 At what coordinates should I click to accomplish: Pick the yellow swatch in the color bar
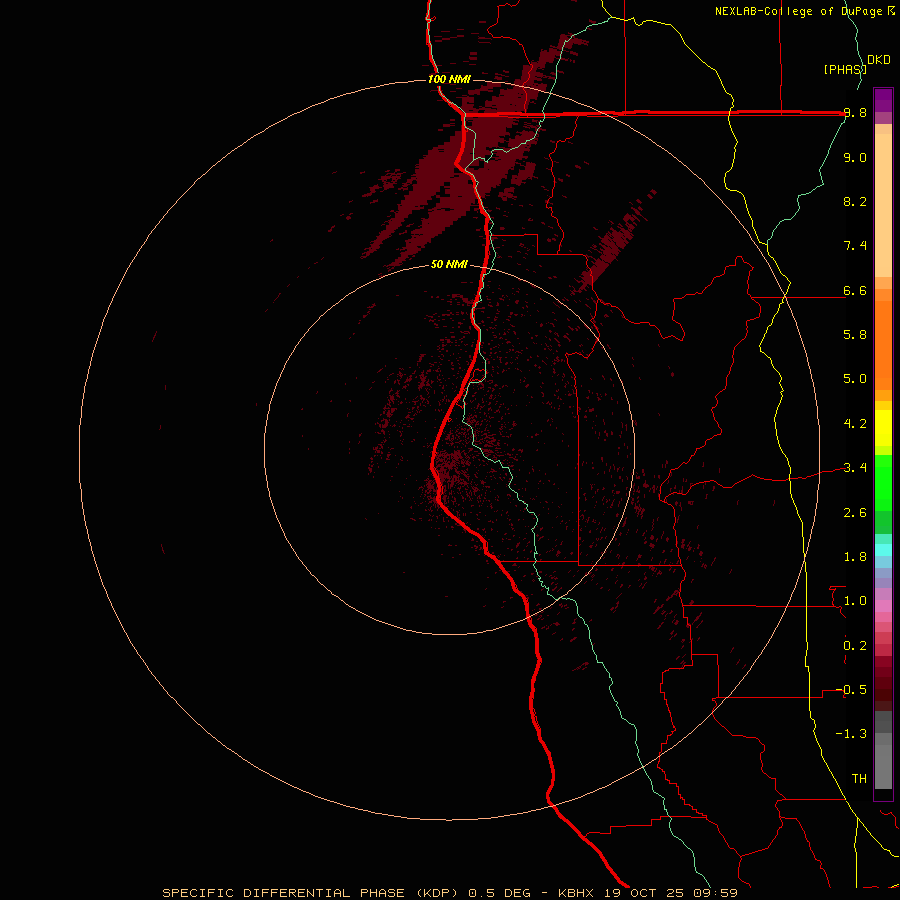click(883, 428)
